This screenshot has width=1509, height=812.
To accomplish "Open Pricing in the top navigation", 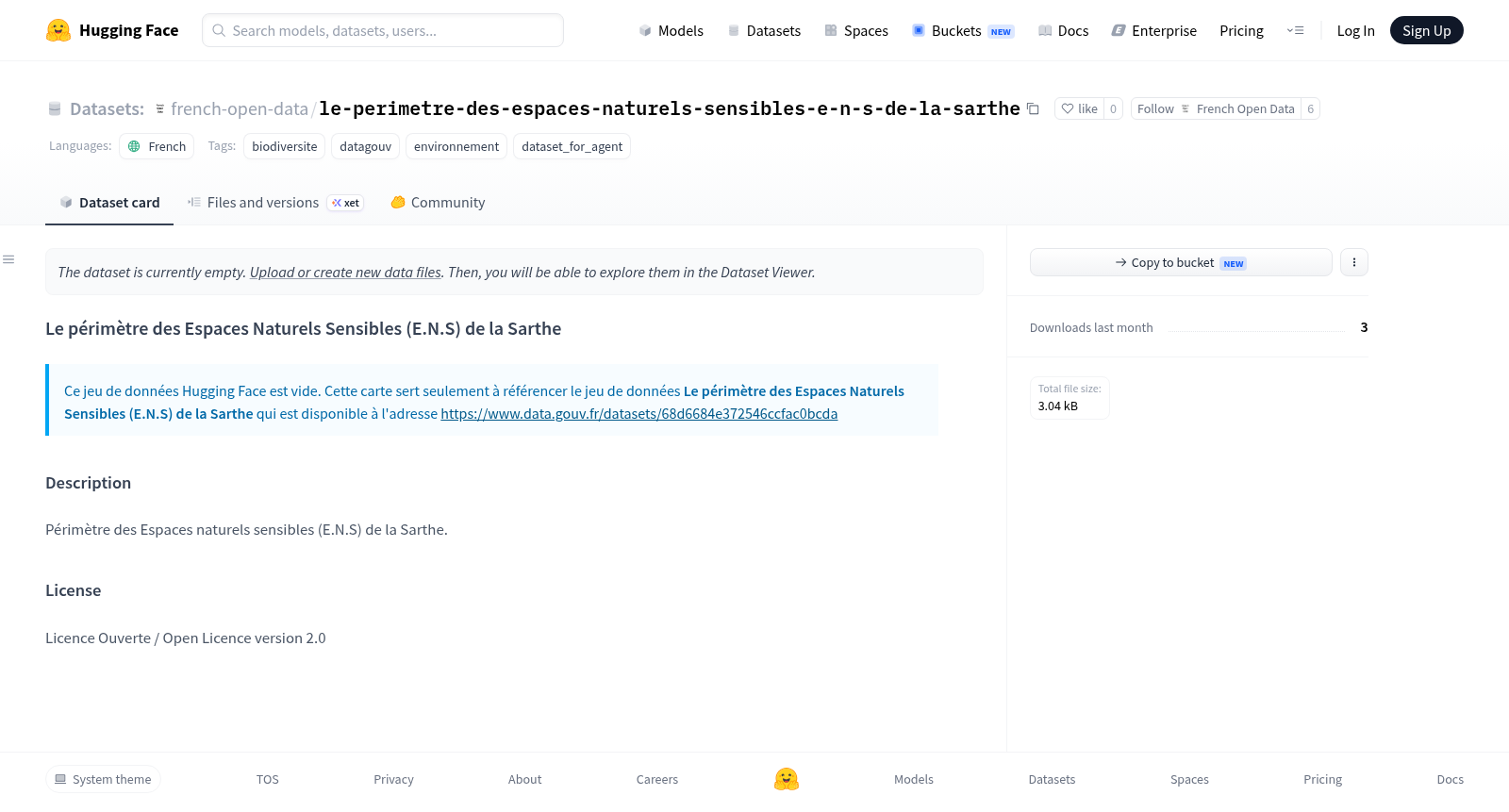I will pos(1241,30).
